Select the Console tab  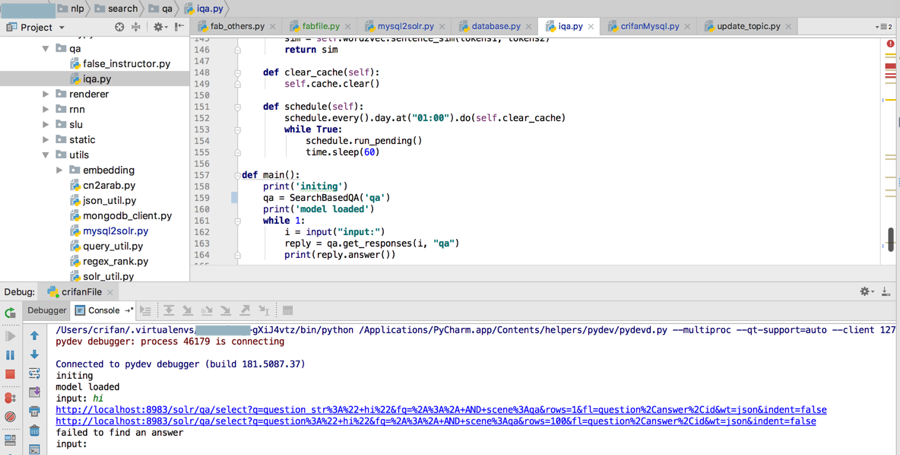(104, 310)
